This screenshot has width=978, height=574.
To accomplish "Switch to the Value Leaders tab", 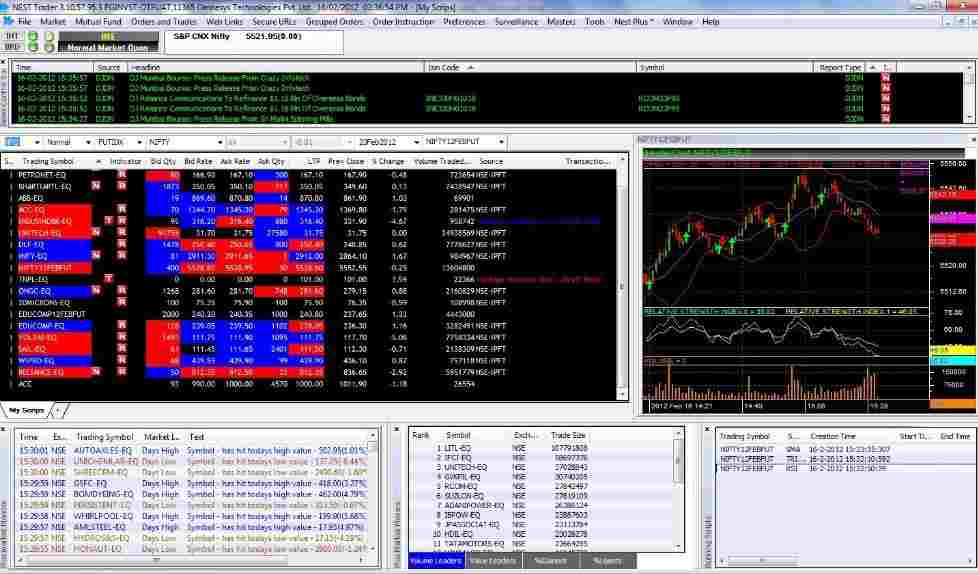I will [x=493, y=560].
